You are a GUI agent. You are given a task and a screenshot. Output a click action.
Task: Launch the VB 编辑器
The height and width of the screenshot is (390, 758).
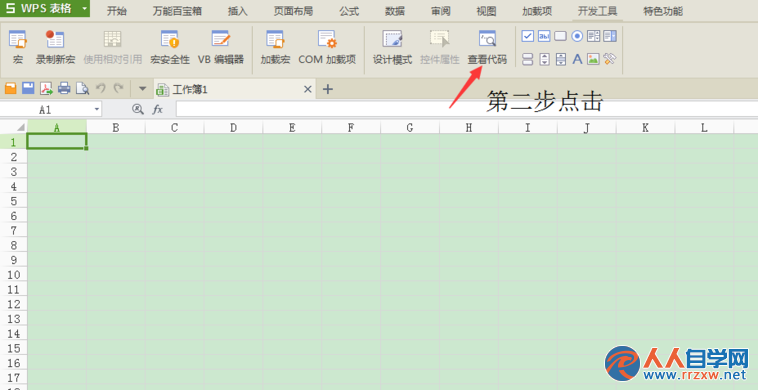(221, 47)
